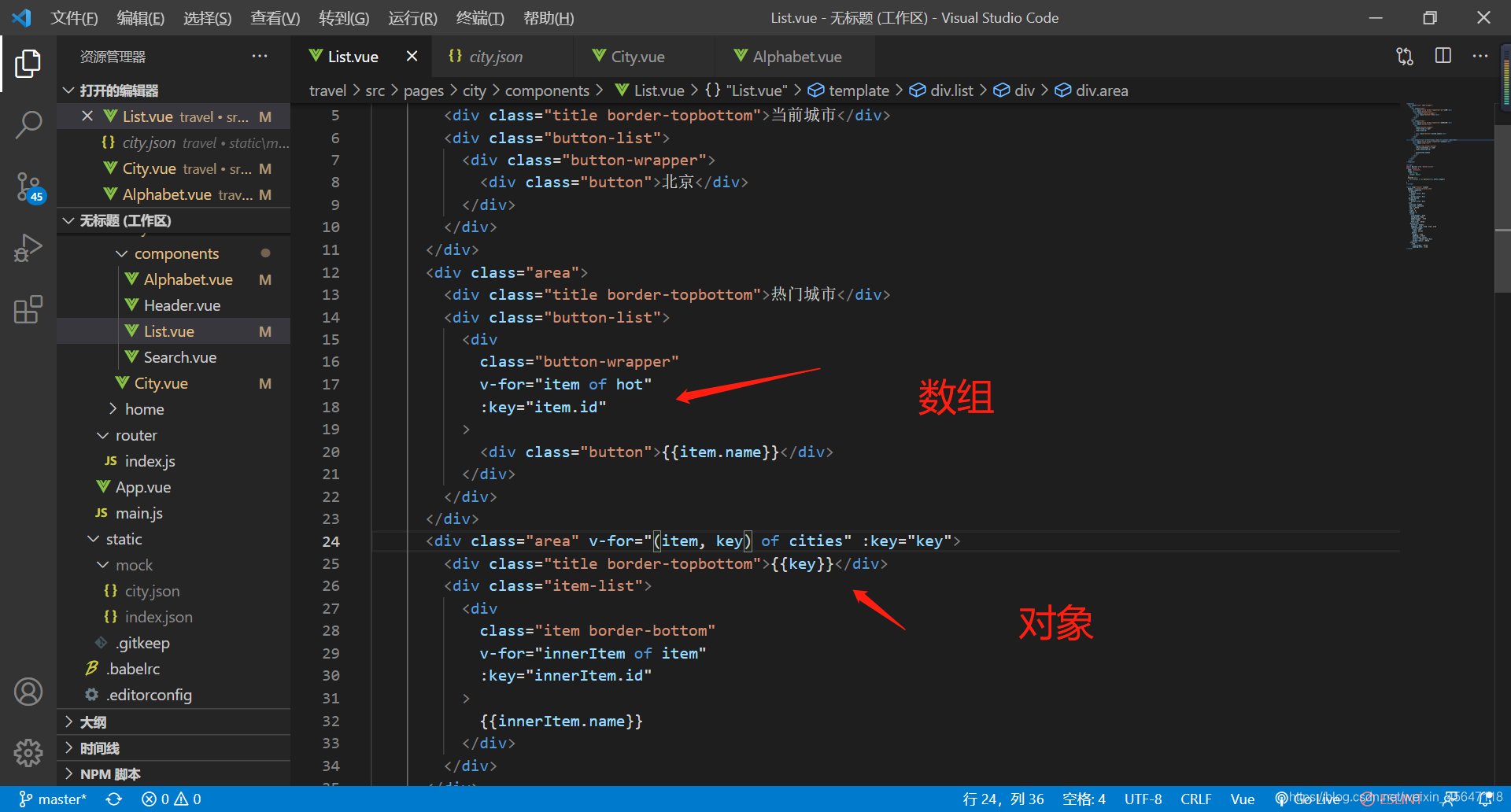1511x812 pixels.
Task: Open the Explorer view in activity bar
Action: [28, 64]
